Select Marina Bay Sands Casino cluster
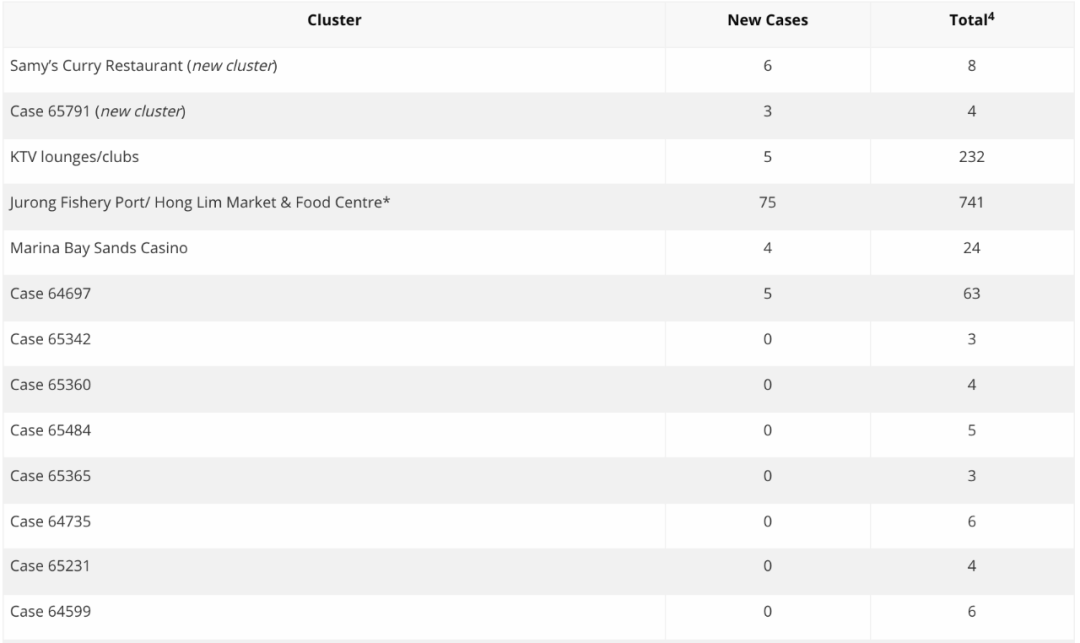 point(98,248)
